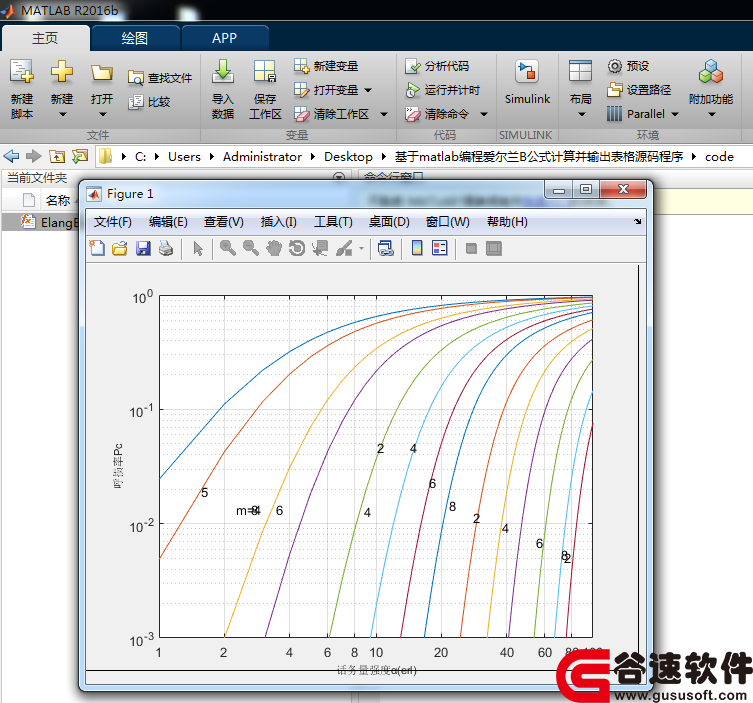Expand Layout (布局) dropdown
Screen dimensions: 753x703
tap(582, 114)
